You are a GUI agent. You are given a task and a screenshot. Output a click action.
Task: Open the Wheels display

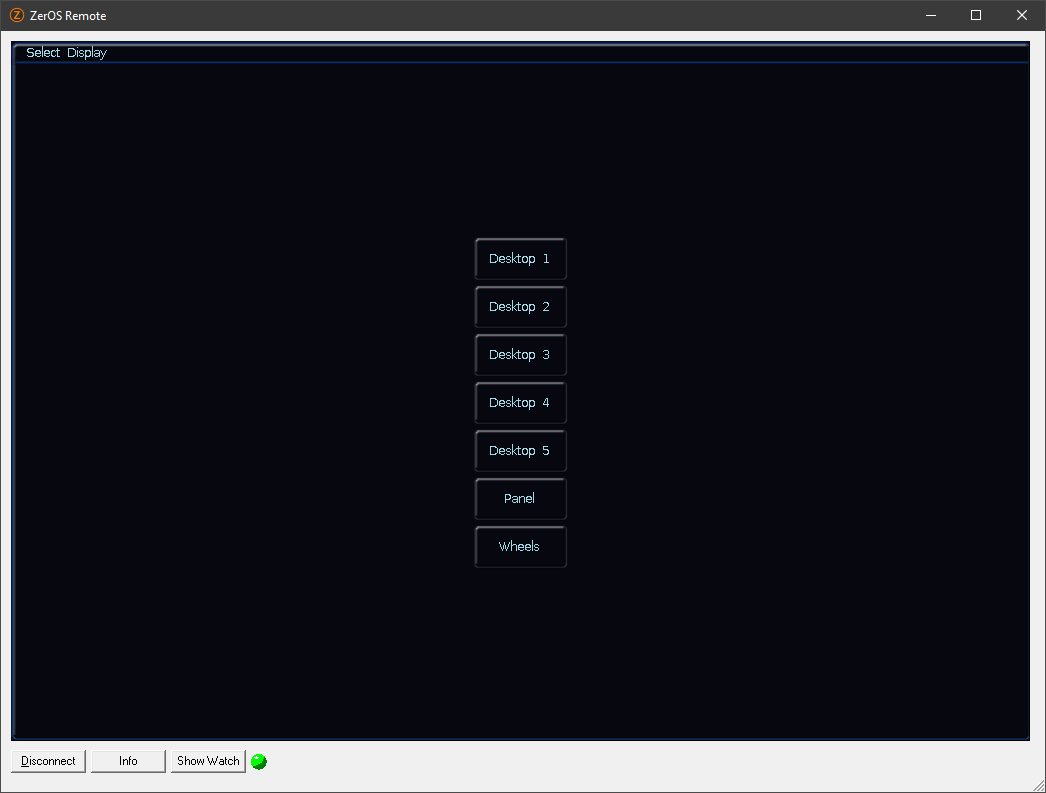pos(520,547)
